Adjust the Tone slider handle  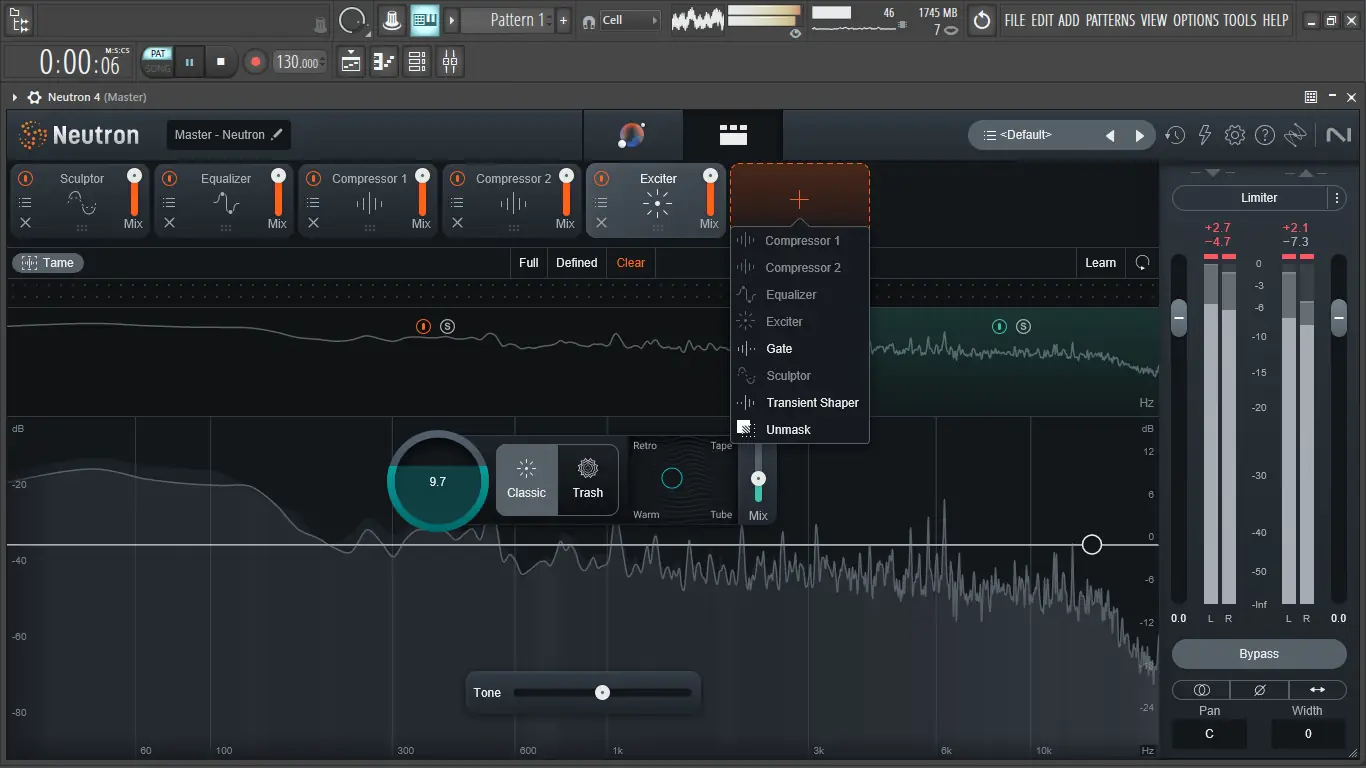[x=602, y=692]
